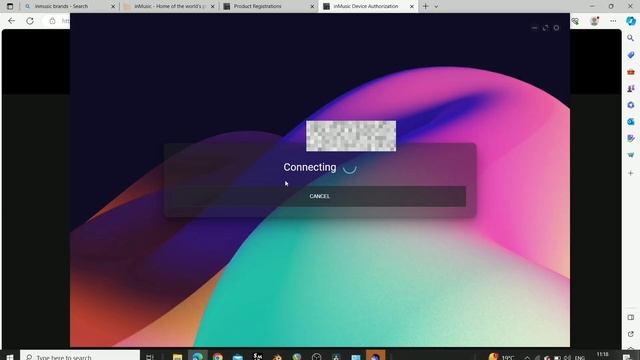
Task: Open the taskbar clock
Action: 602,356
